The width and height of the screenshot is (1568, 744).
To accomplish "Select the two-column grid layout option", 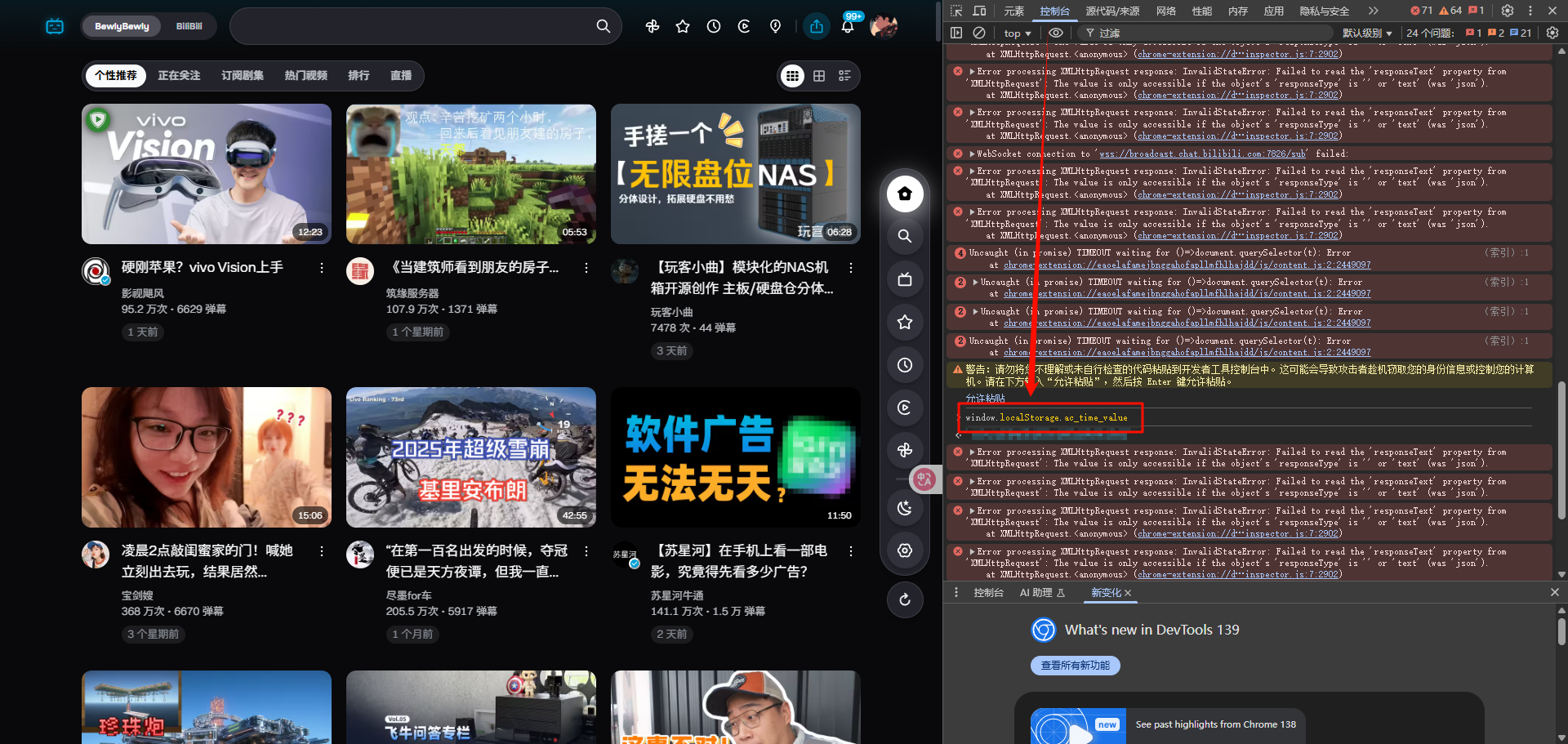I will [x=819, y=76].
